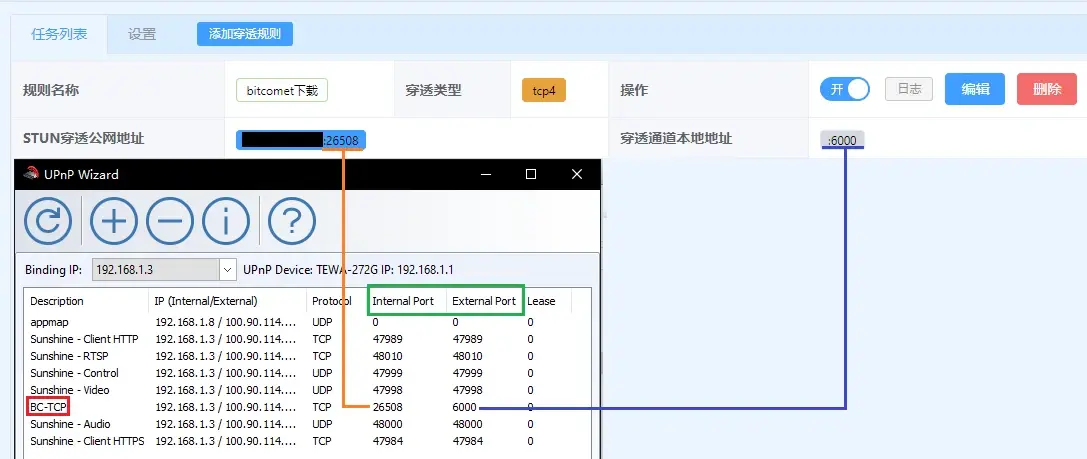Click external port value 48010
This screenshot has height=459, width=1087.
467,356
